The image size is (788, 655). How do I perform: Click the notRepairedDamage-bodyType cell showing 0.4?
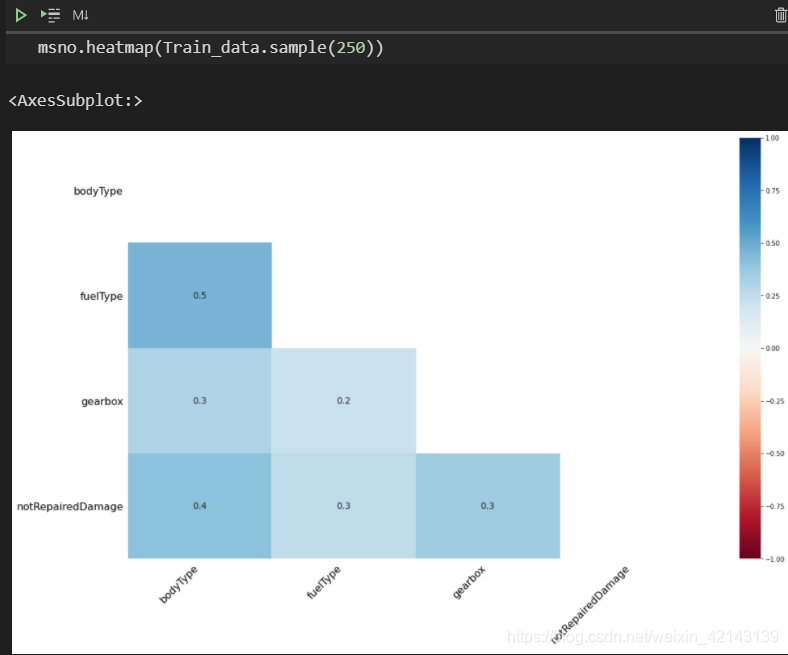[x=199, y=505]
